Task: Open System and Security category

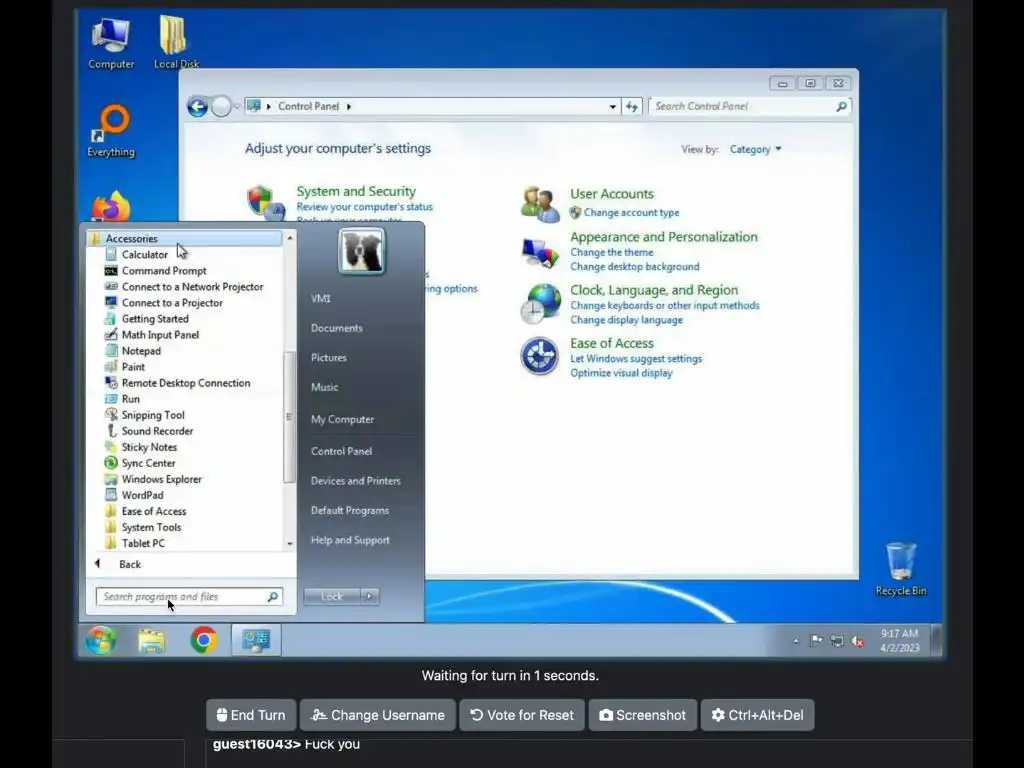Action: 356,191
